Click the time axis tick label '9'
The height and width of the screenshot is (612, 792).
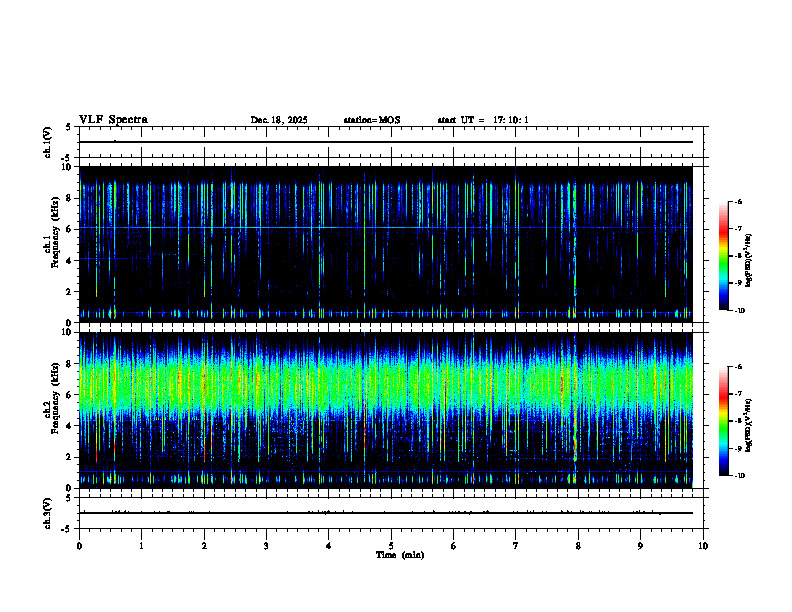640,546
